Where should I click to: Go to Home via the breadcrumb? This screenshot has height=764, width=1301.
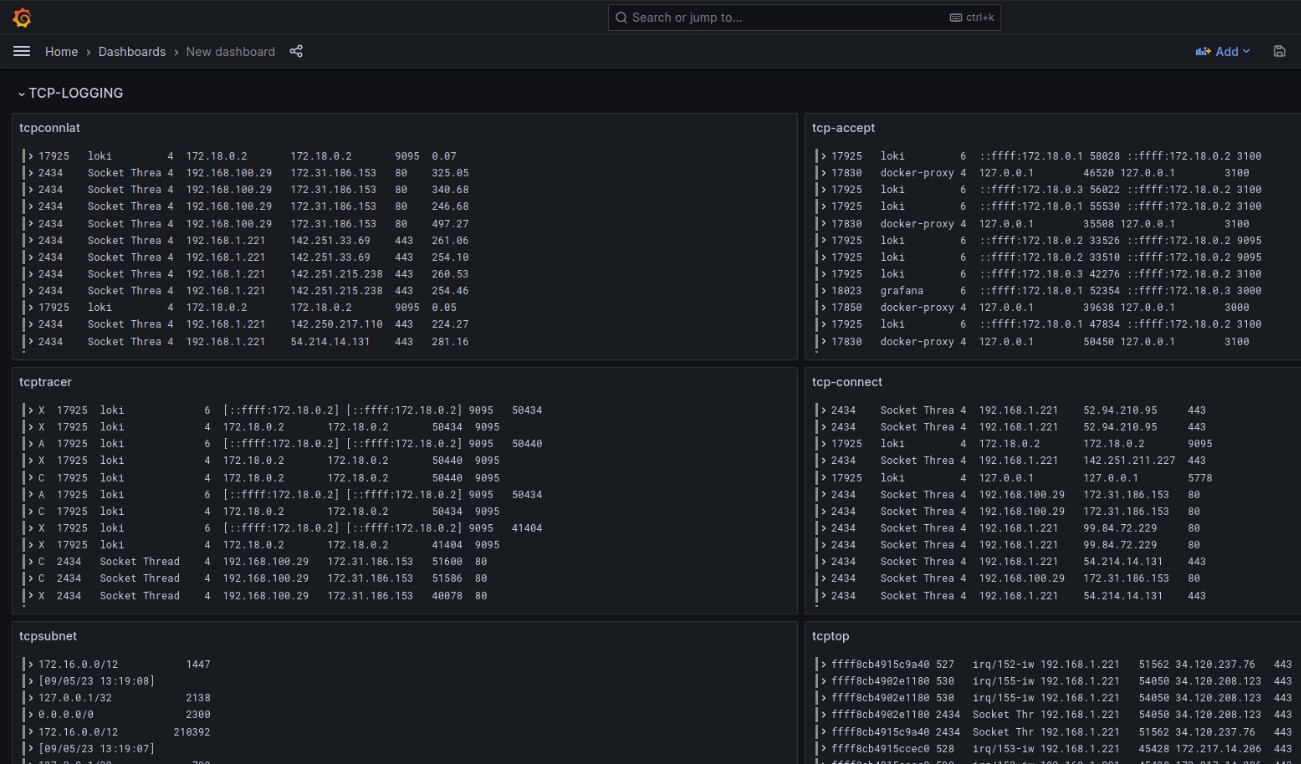click(x=61, y=51)
